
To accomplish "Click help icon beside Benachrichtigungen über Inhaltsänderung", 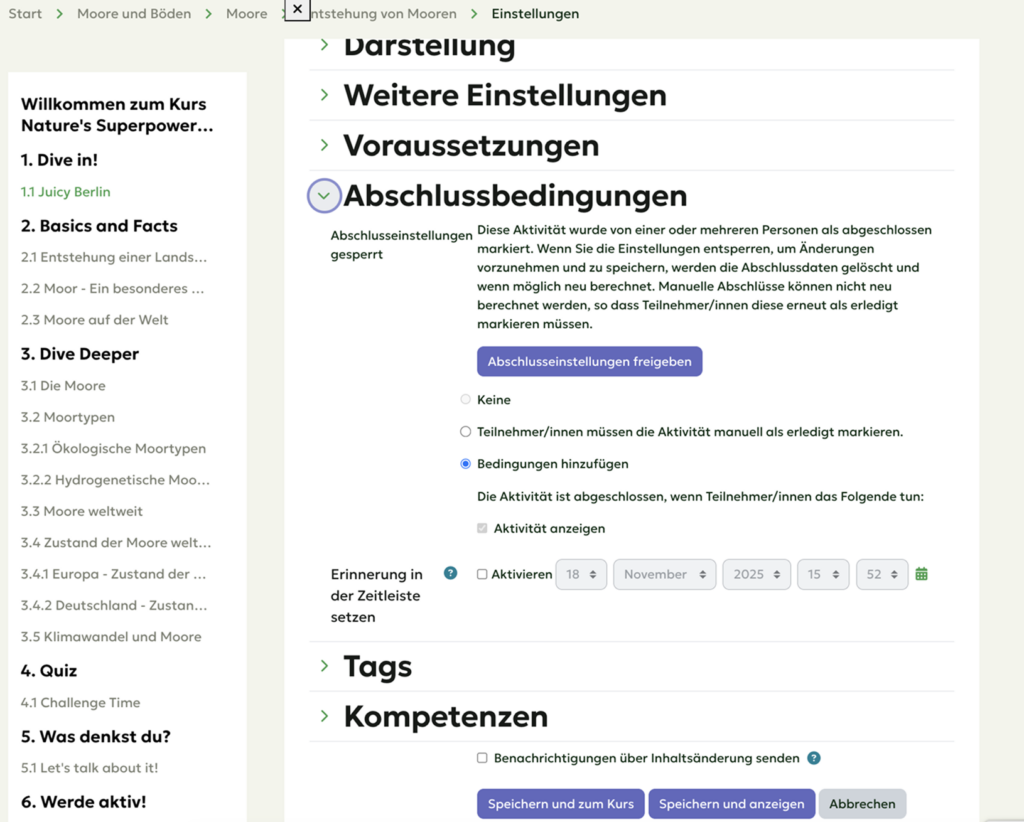I will [814, 758].
